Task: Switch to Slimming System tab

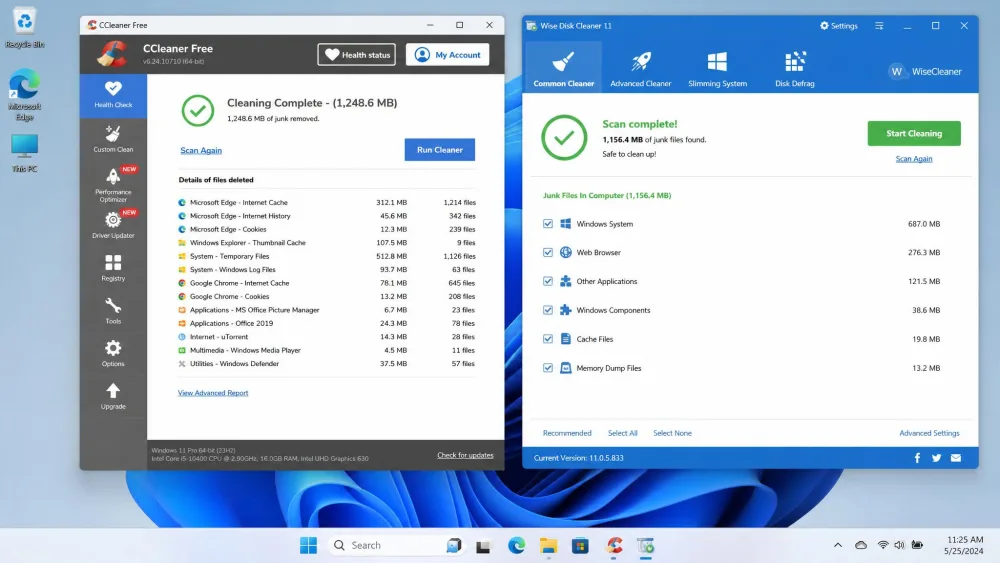Action: click(717, 68)
